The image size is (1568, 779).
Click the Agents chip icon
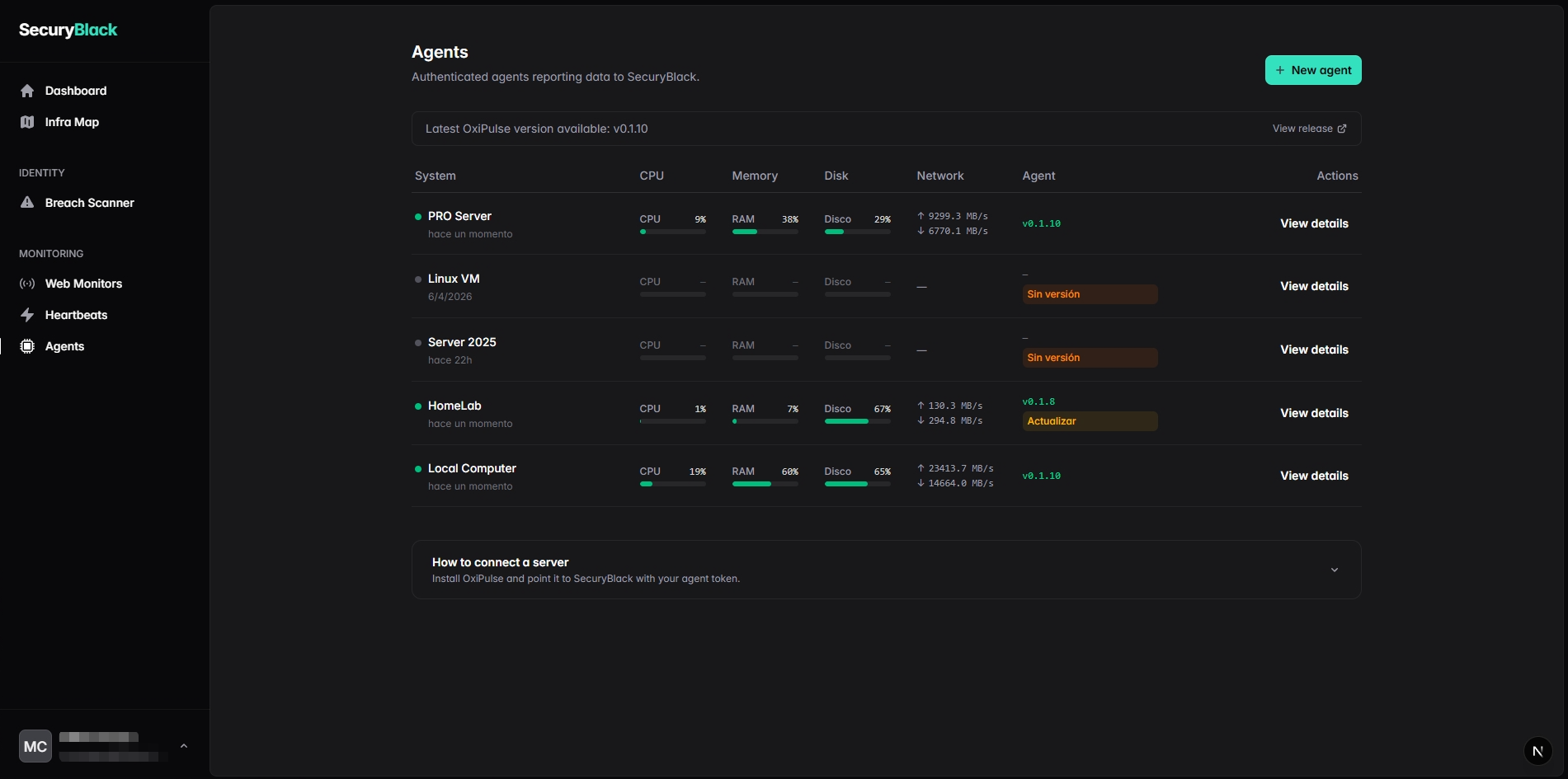[x=27, y=346]
